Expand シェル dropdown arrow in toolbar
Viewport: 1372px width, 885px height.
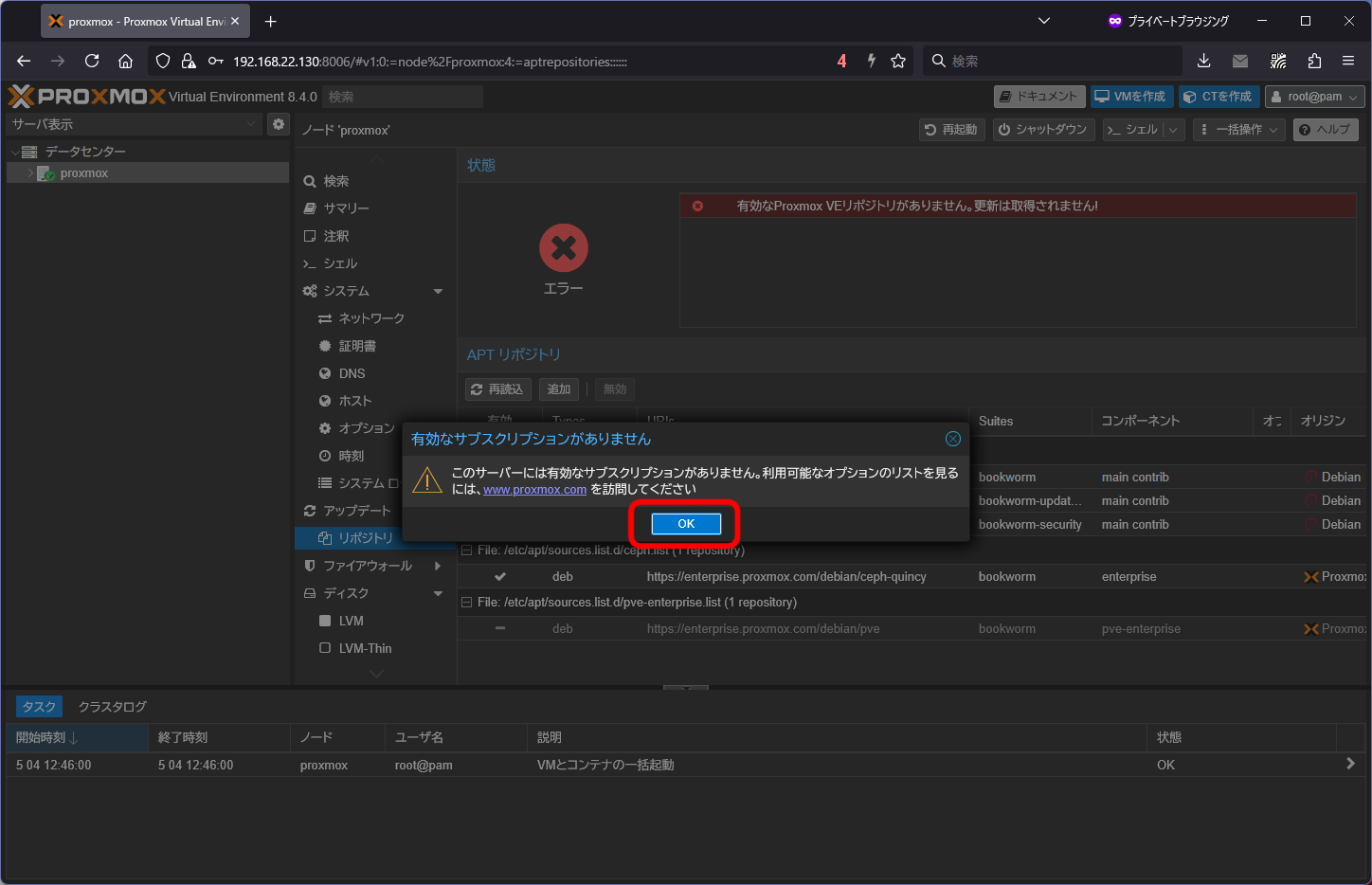1174,130
